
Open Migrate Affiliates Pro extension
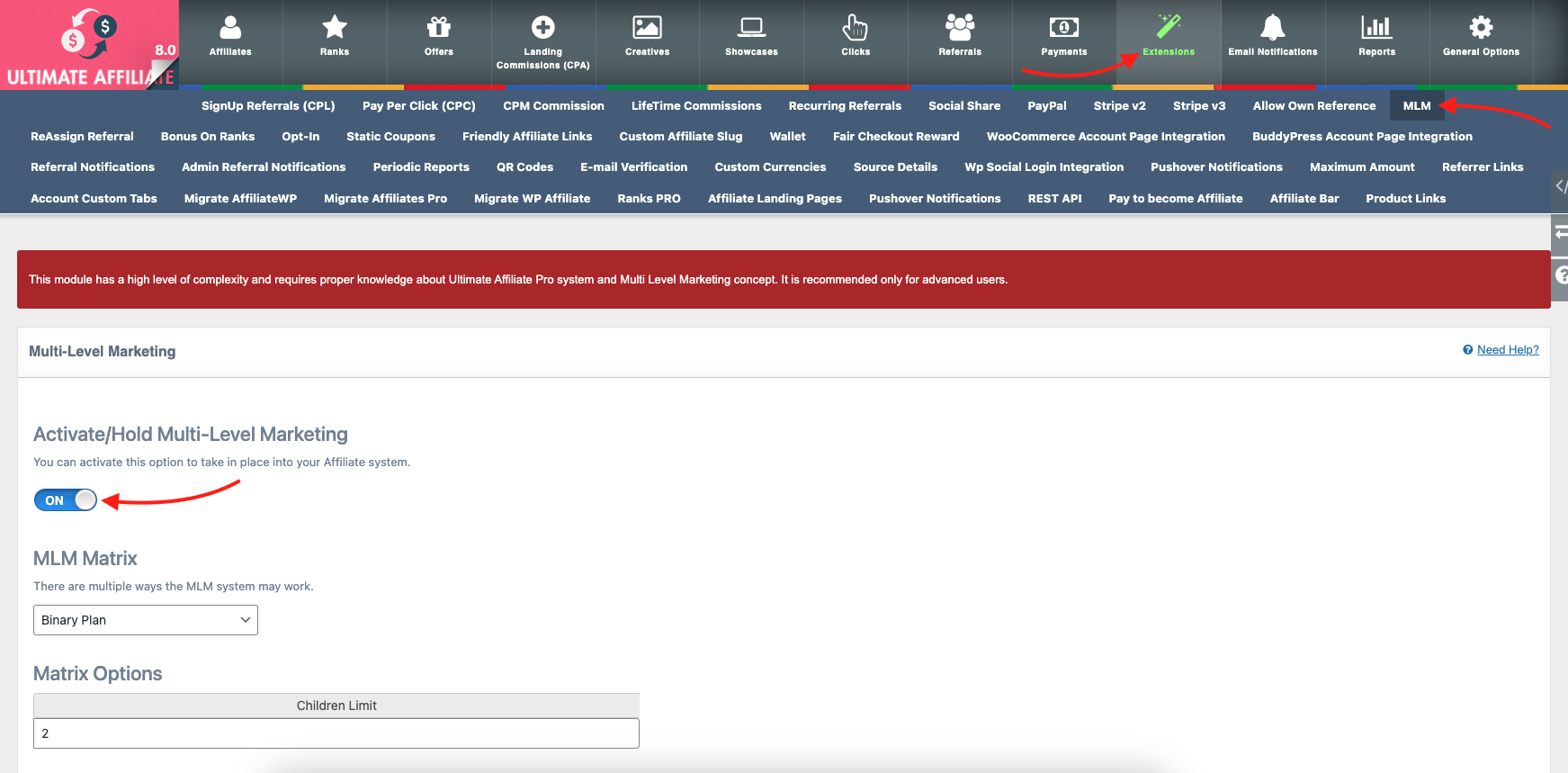point(385,199)
